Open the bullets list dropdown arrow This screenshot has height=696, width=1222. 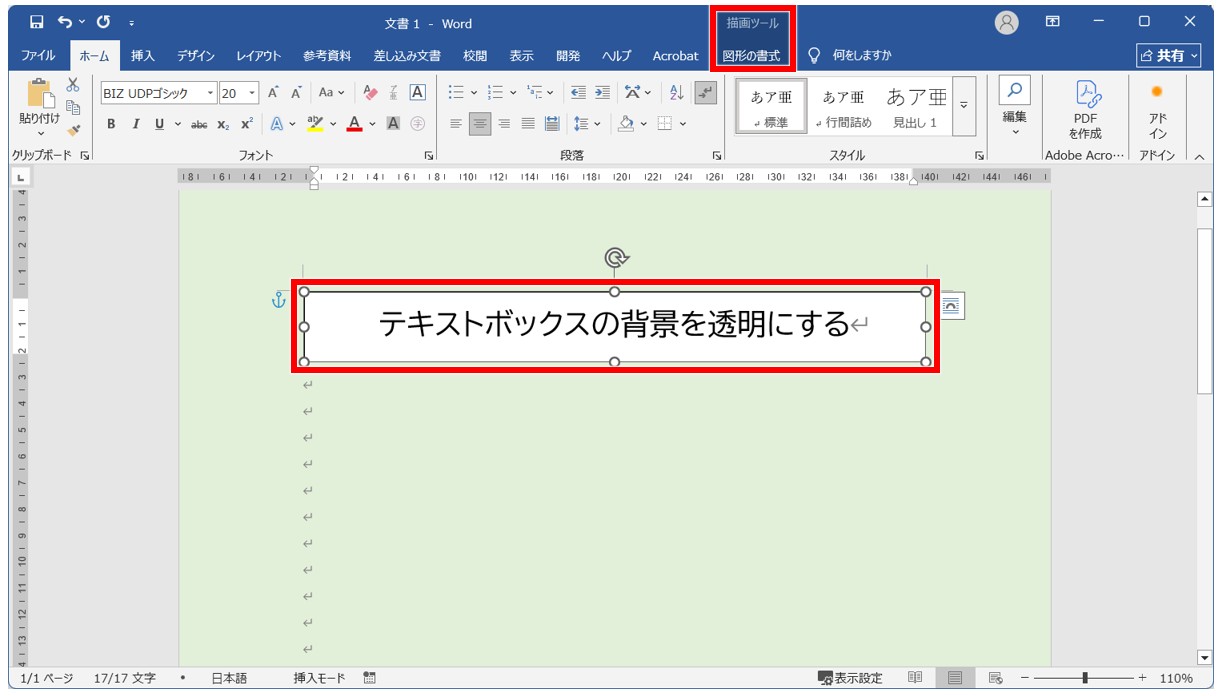click(x=474, y=93)
